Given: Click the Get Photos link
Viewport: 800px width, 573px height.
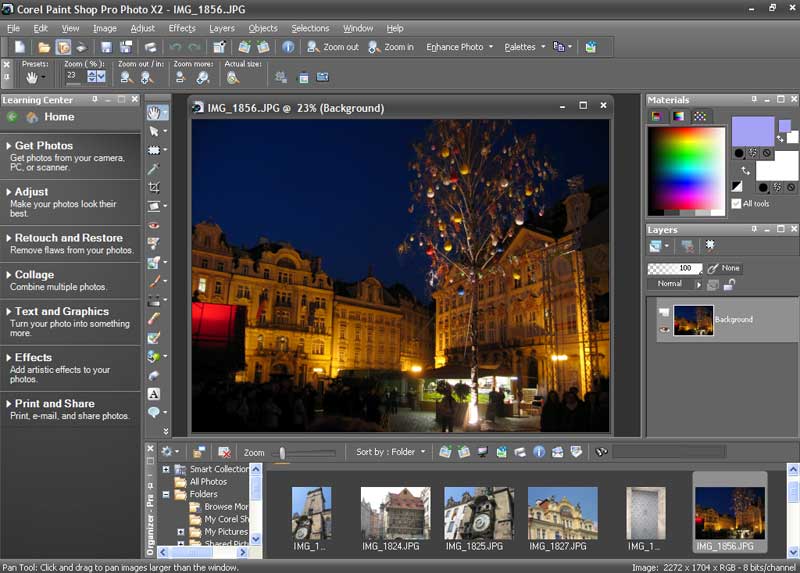Looking at the screenshot, I should (x=43, y=146).
